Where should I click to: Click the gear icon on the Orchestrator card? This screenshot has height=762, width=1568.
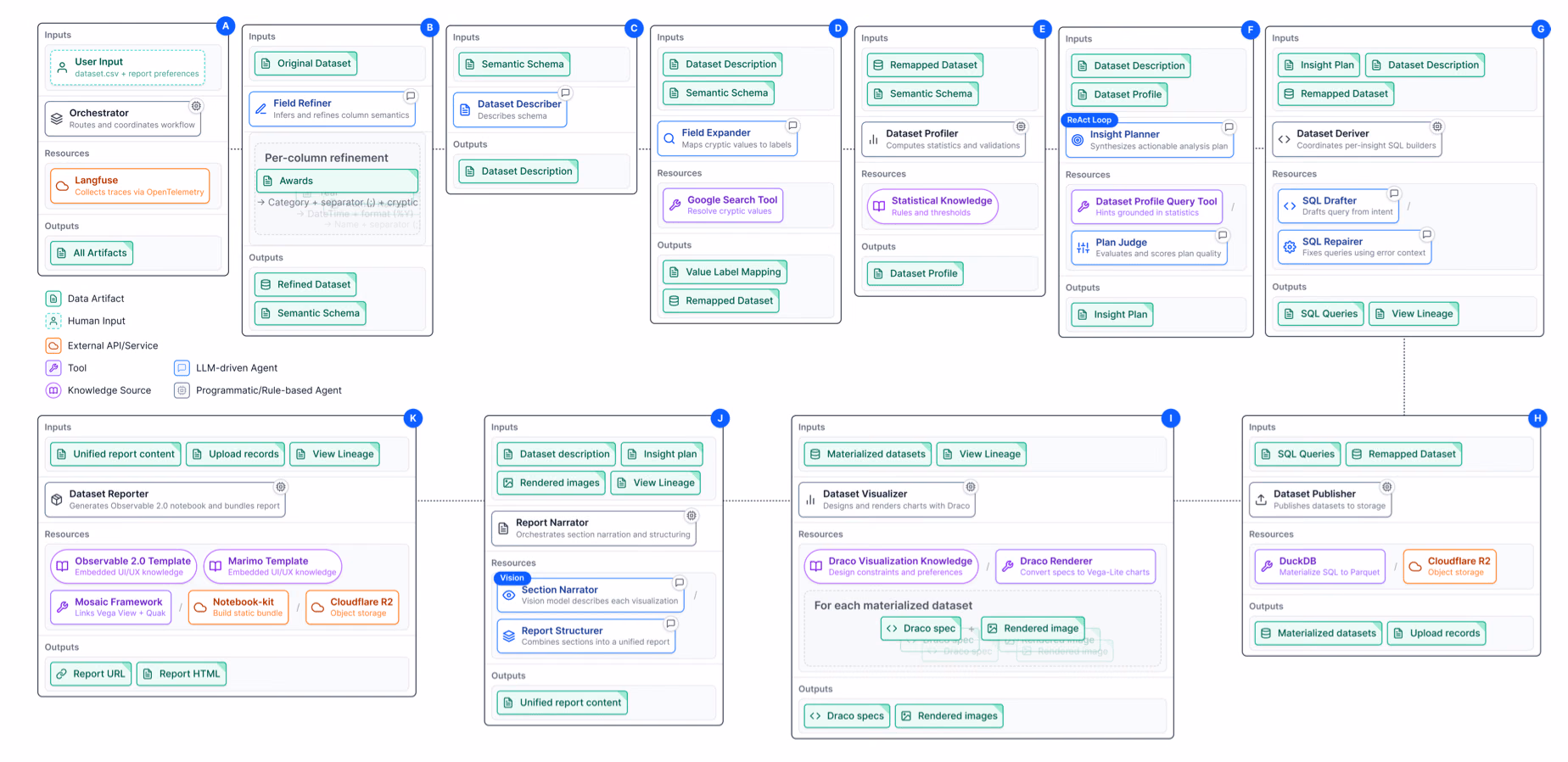click(x=196, y=106)
